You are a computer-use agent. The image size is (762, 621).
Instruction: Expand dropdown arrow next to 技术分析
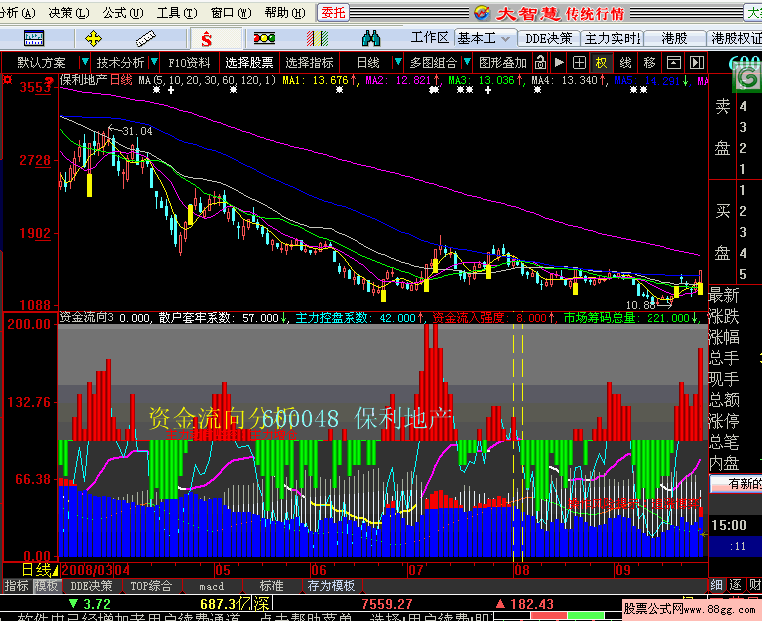tap(154, 62)
